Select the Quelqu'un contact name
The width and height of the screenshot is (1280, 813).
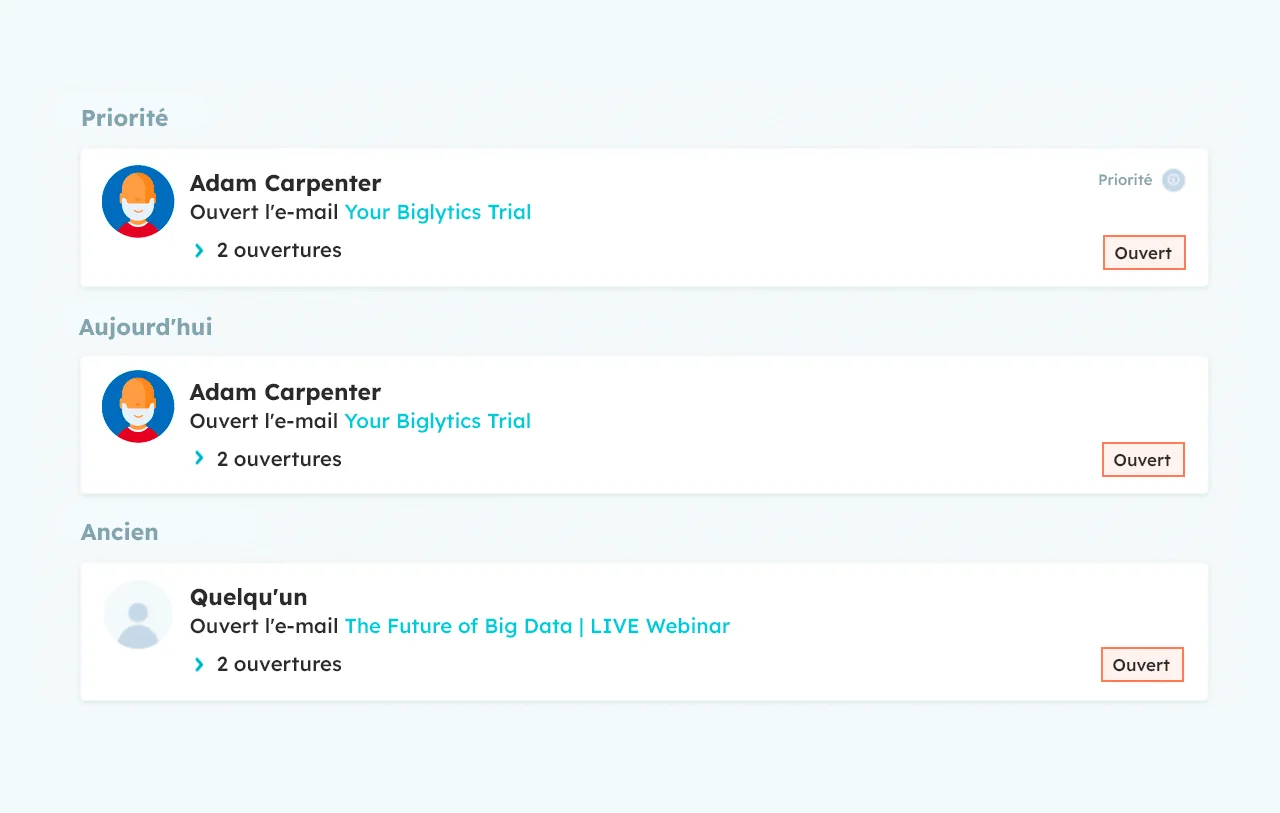[x=248, y=597]
